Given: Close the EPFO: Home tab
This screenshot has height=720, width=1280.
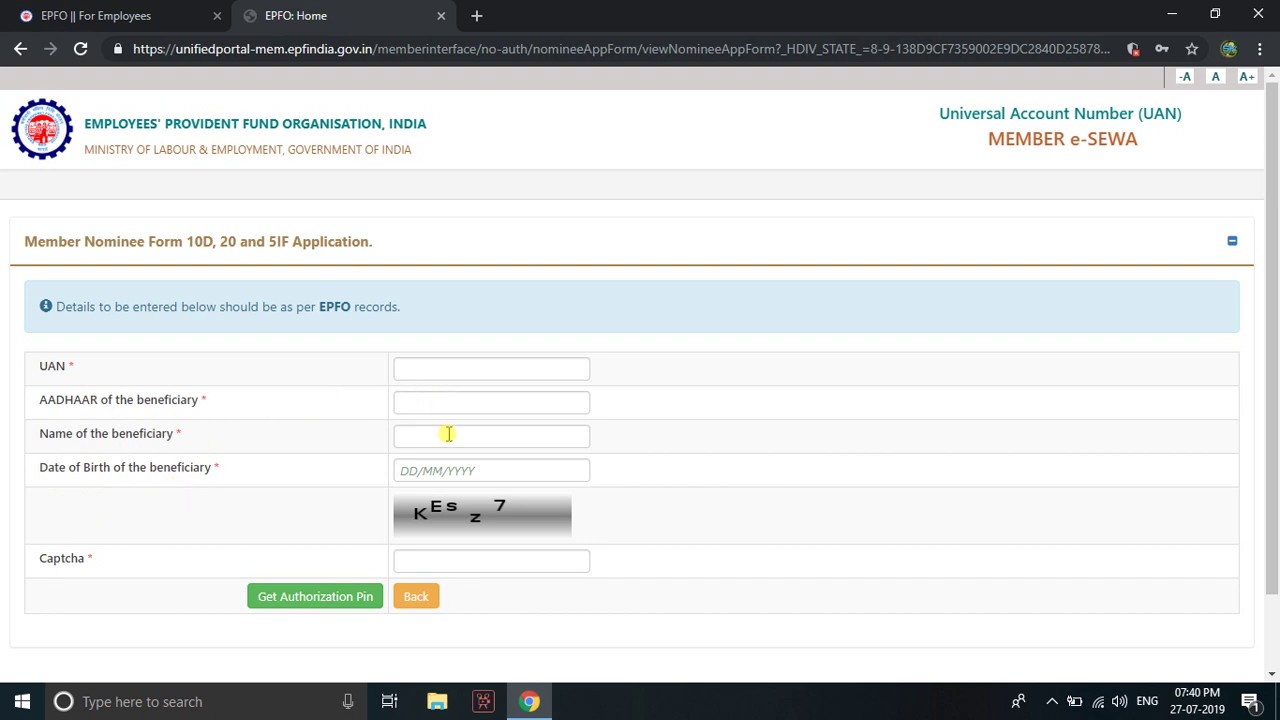Looking at the screenshot, I should pyautogui.click(x=441, y=16).
